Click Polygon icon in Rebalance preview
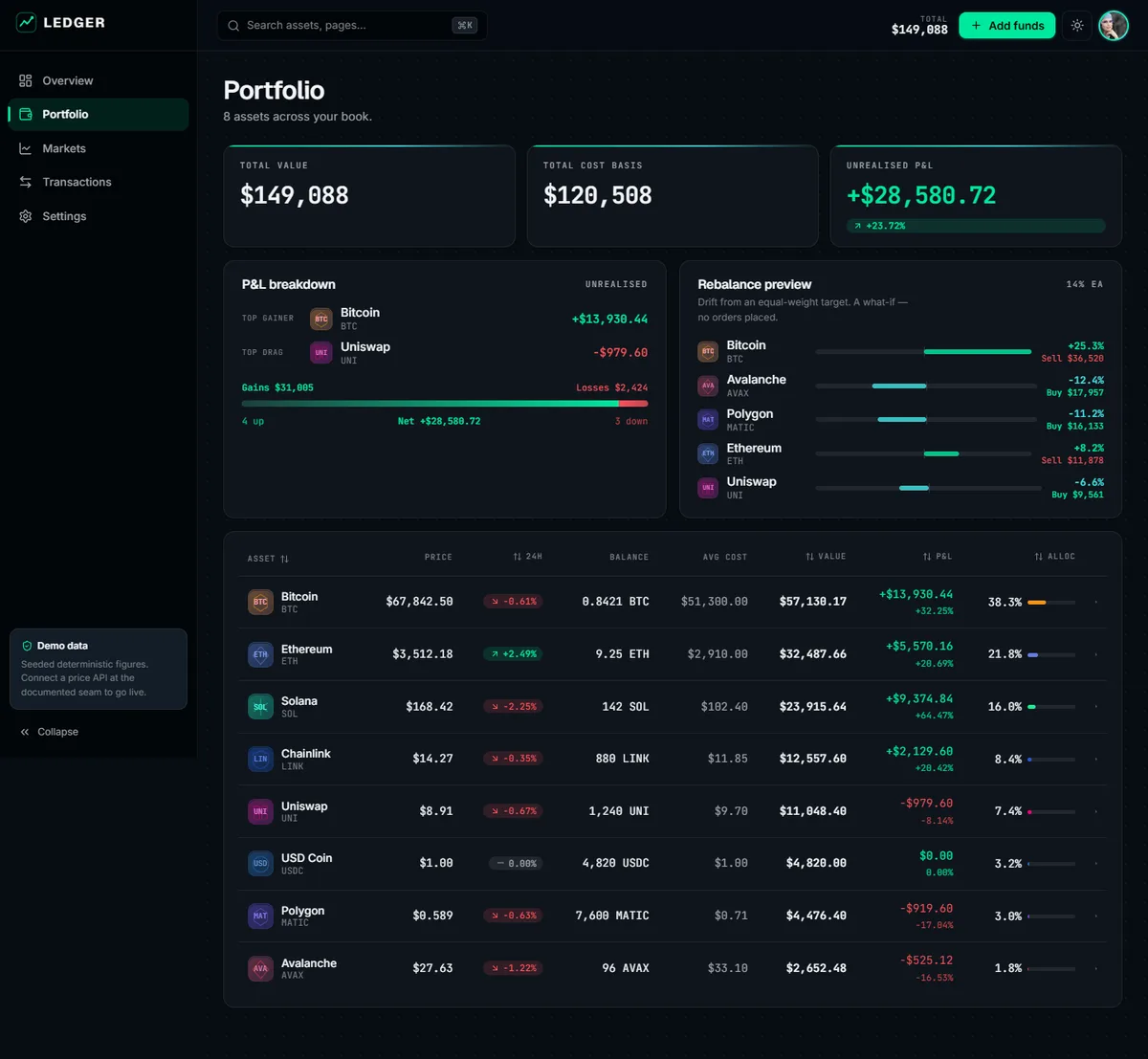The height and width of the screenshot is (1059, 1148). coord(708,420)
